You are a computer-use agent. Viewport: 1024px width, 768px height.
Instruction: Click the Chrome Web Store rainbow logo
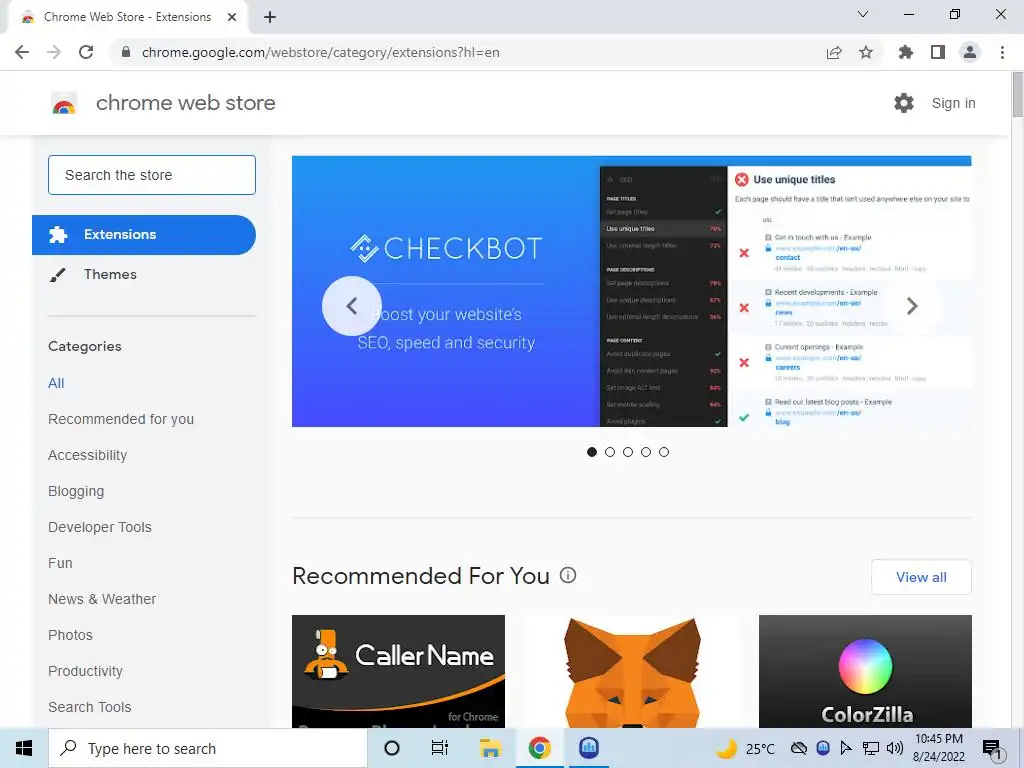coord(64,103)
